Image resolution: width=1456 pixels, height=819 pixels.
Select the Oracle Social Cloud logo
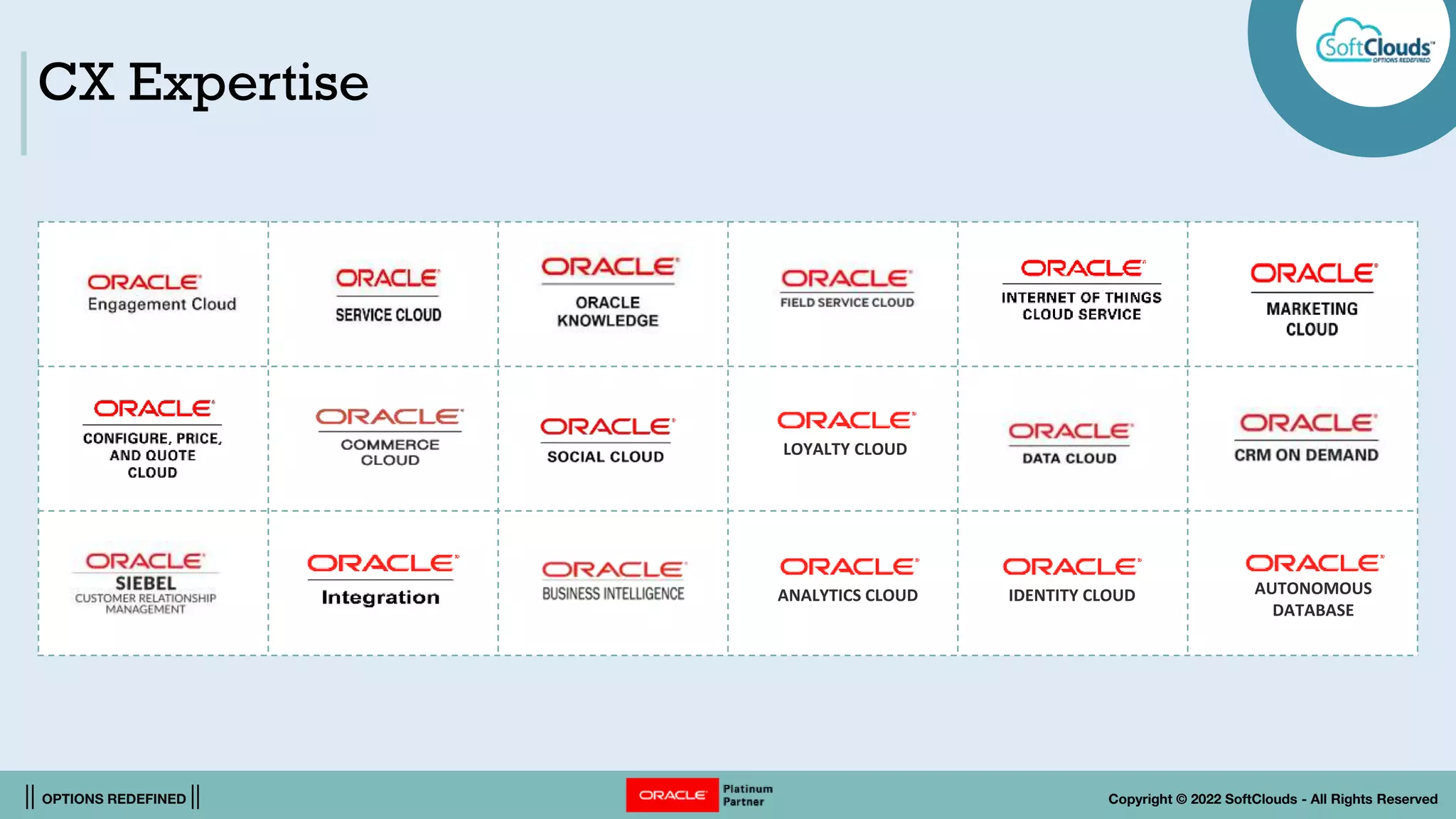606,441
